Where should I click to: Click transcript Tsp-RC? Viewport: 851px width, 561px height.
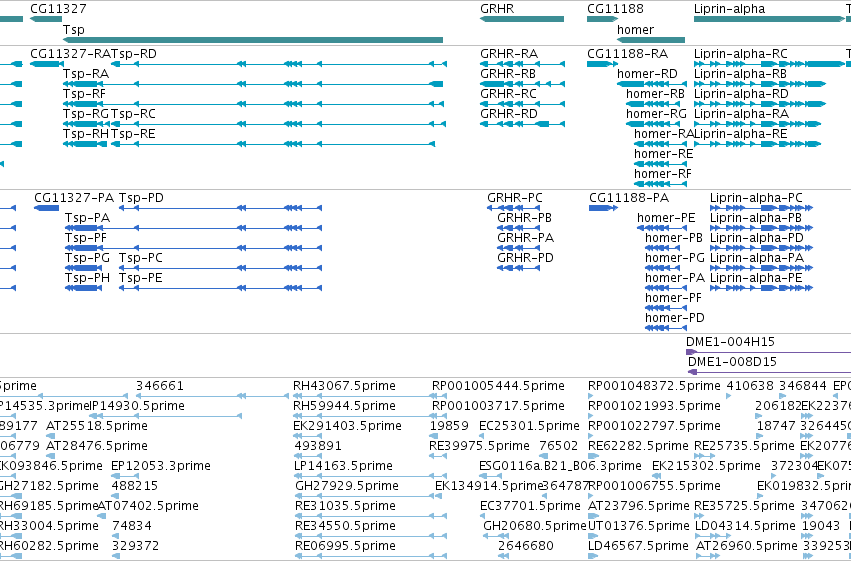133,114
